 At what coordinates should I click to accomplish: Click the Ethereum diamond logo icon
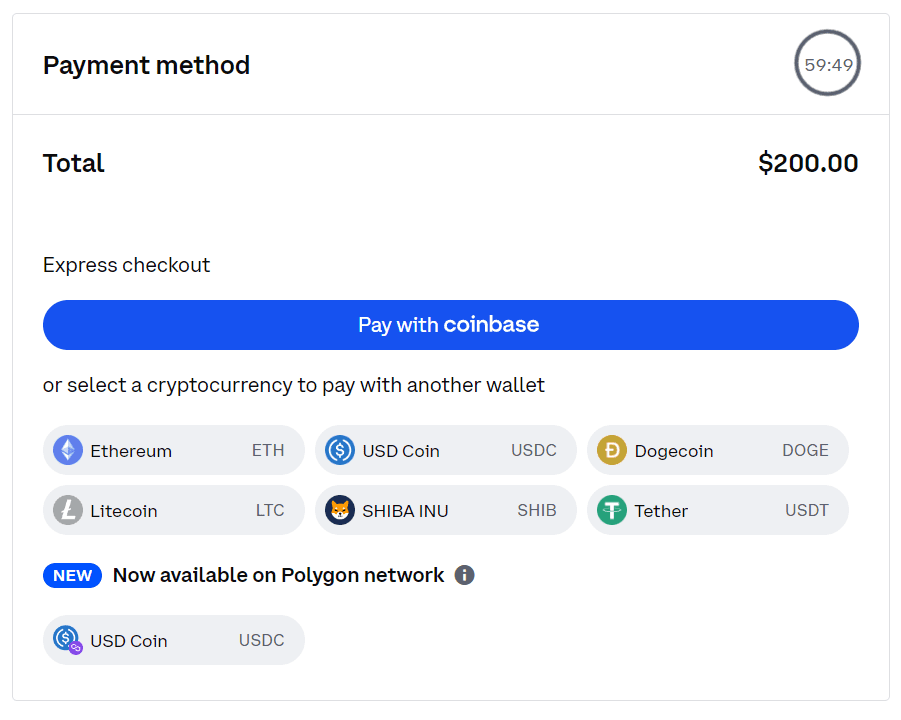68,450
